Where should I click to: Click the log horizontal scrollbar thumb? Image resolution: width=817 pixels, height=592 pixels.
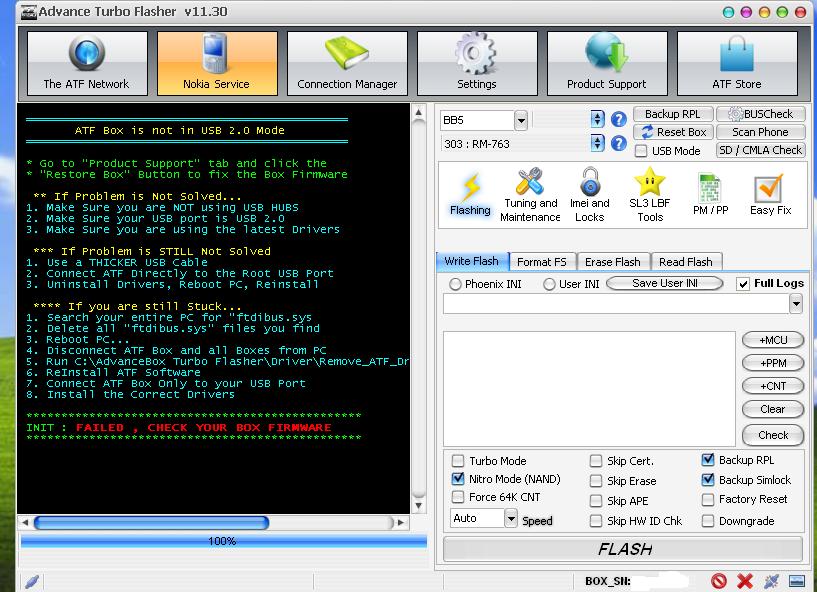point(152,522)
